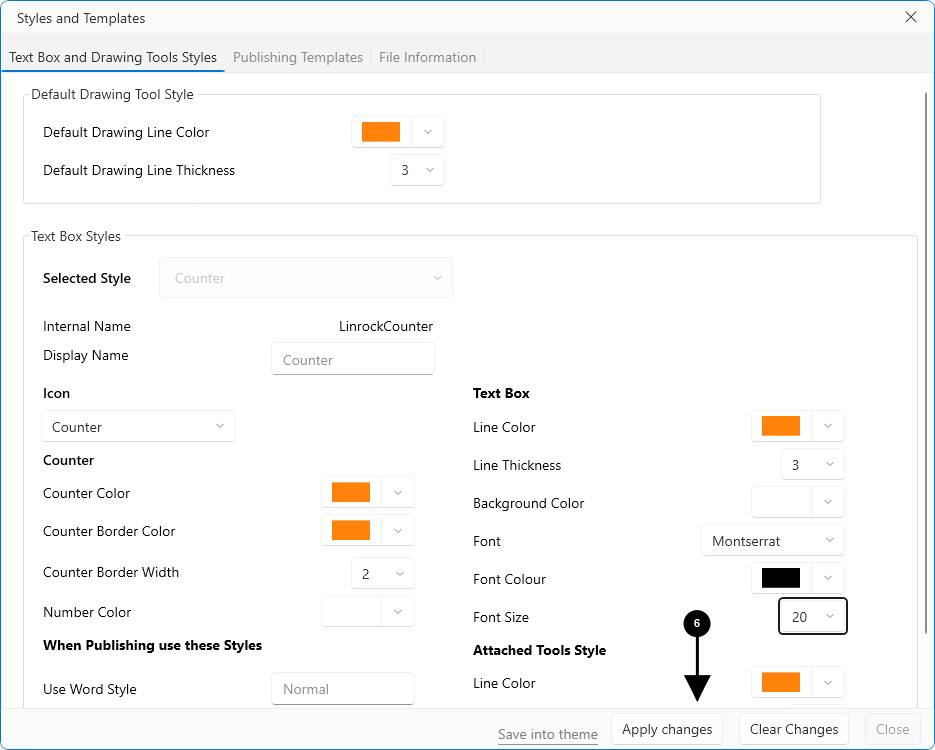Viewport: 935px width, 750px height.
Task: Click the Display Name input field
Action: pyautogui.click(x=352, y=360)
